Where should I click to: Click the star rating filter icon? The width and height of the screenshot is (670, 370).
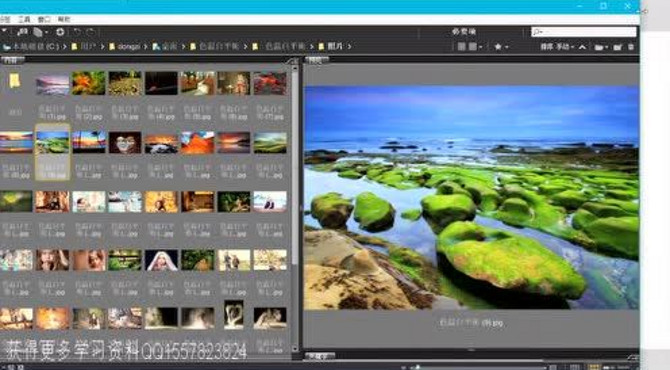(x=498, y=47)
